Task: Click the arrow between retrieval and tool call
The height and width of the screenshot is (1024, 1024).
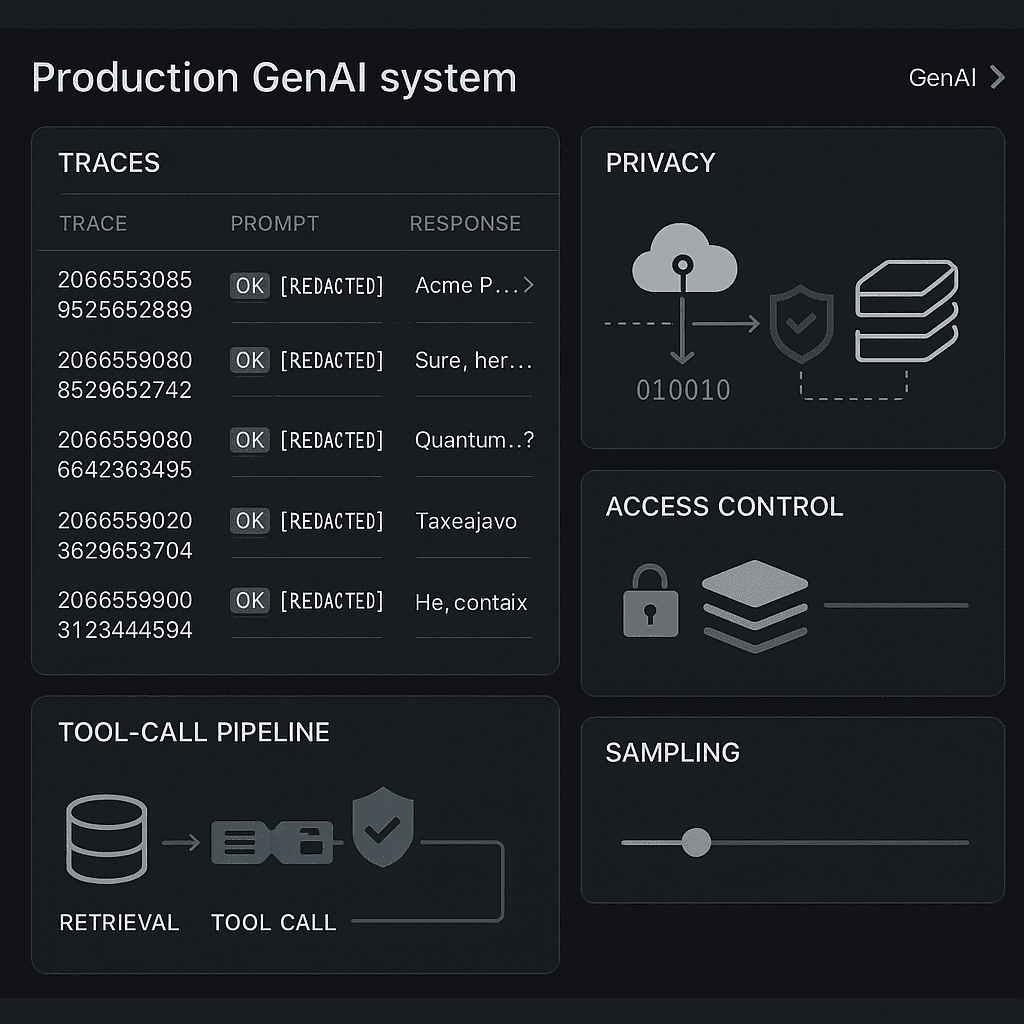Action: click(x=181, y=842)
